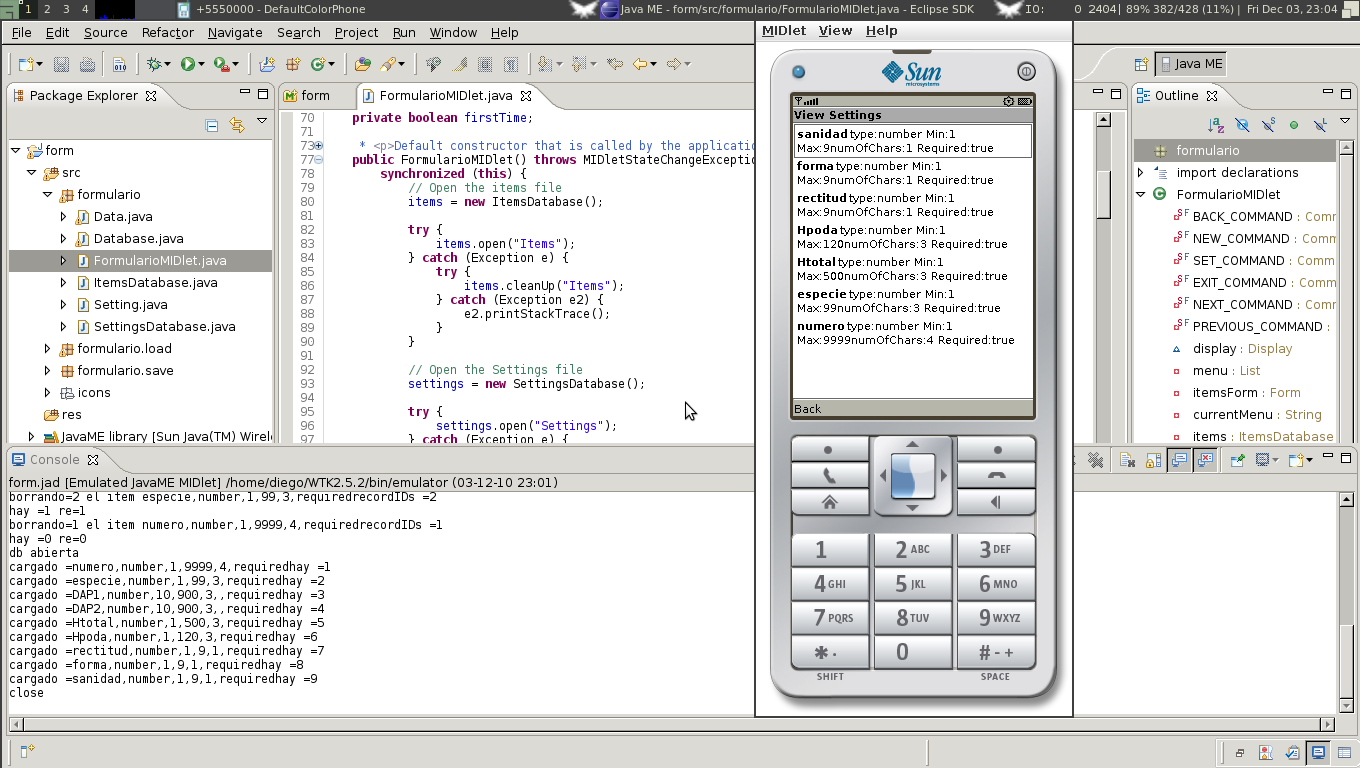Collapse all in Package Explorer
The image size is (1360, 768).
pyautogui.click(x=212, y=125)
